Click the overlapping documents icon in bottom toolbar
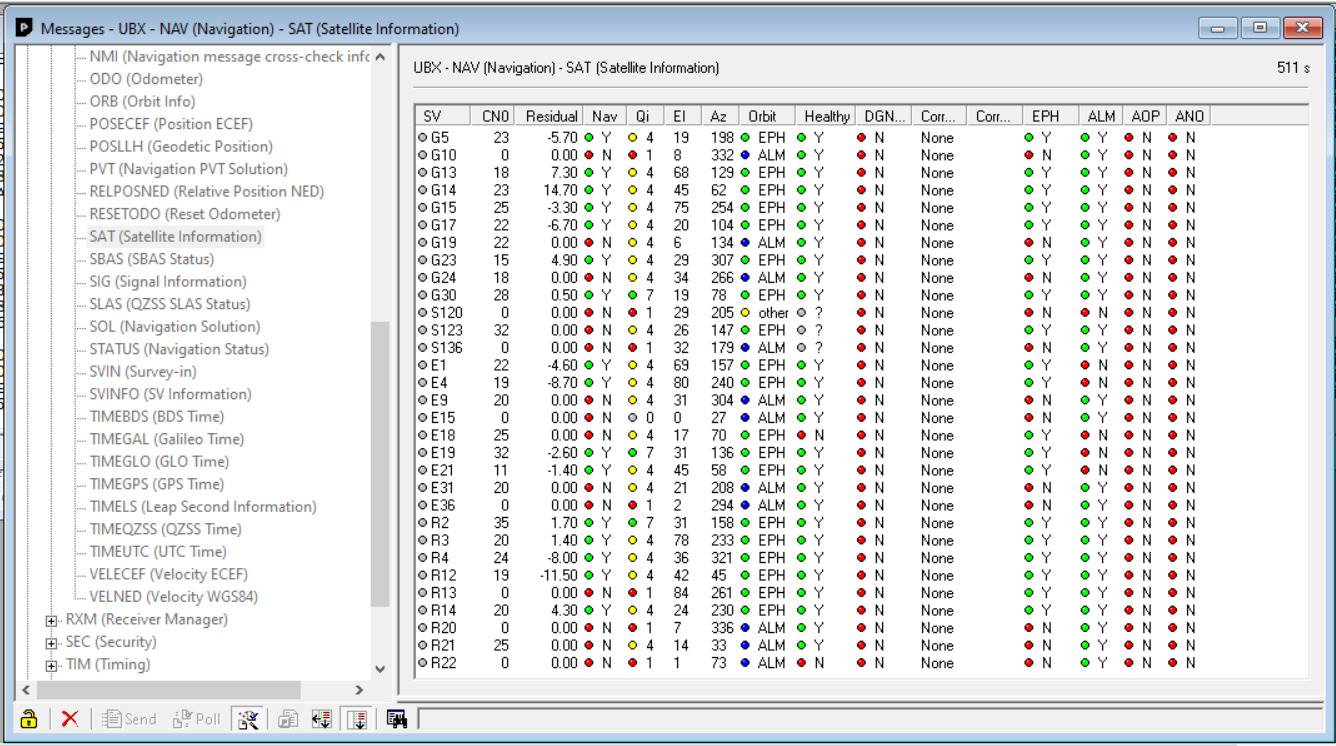 pos(285,719)
